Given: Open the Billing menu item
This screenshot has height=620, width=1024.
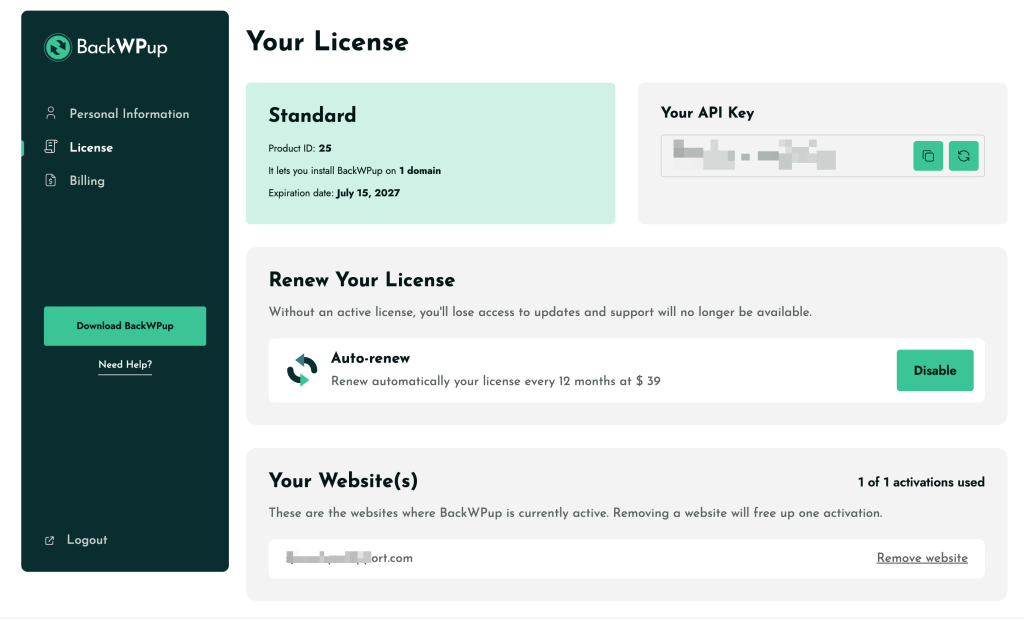Looking at the screenshot, I should click(x=87, y=181).
